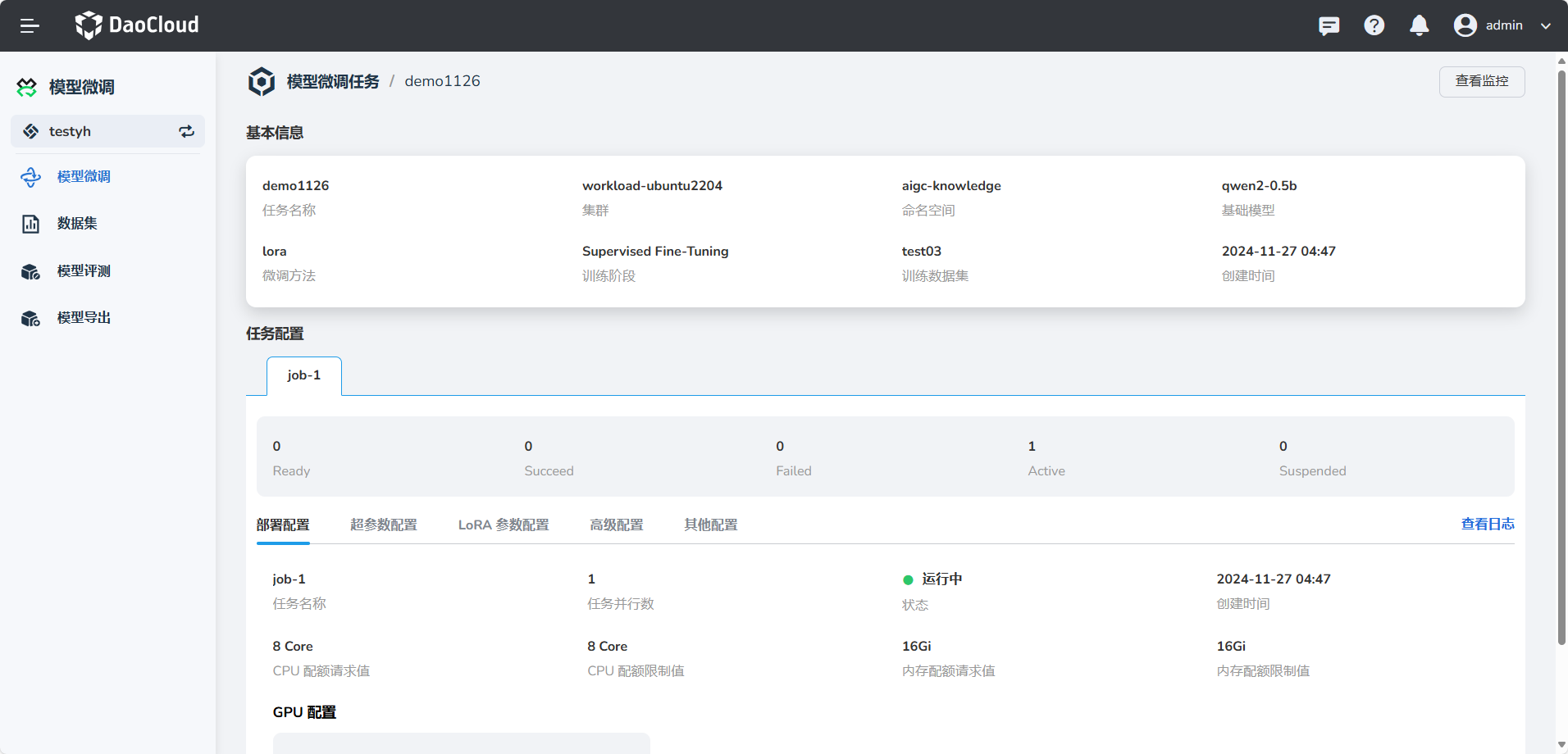Click the aigc-knowledge namespace value

tap(951, 186)
